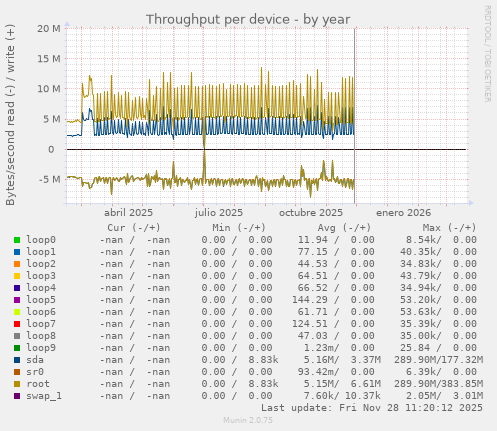Click the loop1 blue color swatch
The height and width of the screenshot is (431, 497).
coord(17,252)
